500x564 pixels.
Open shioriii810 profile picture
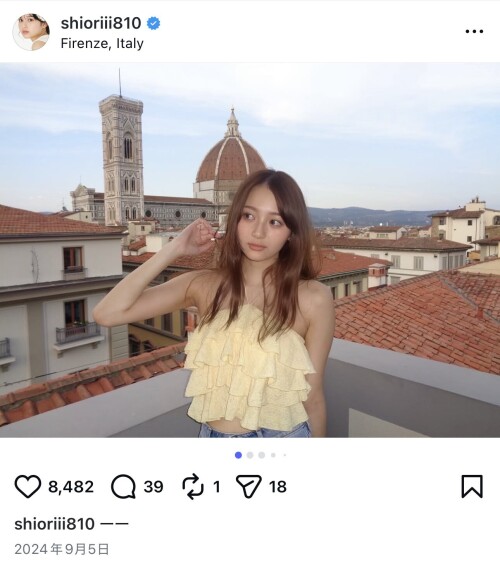[31, 32]
